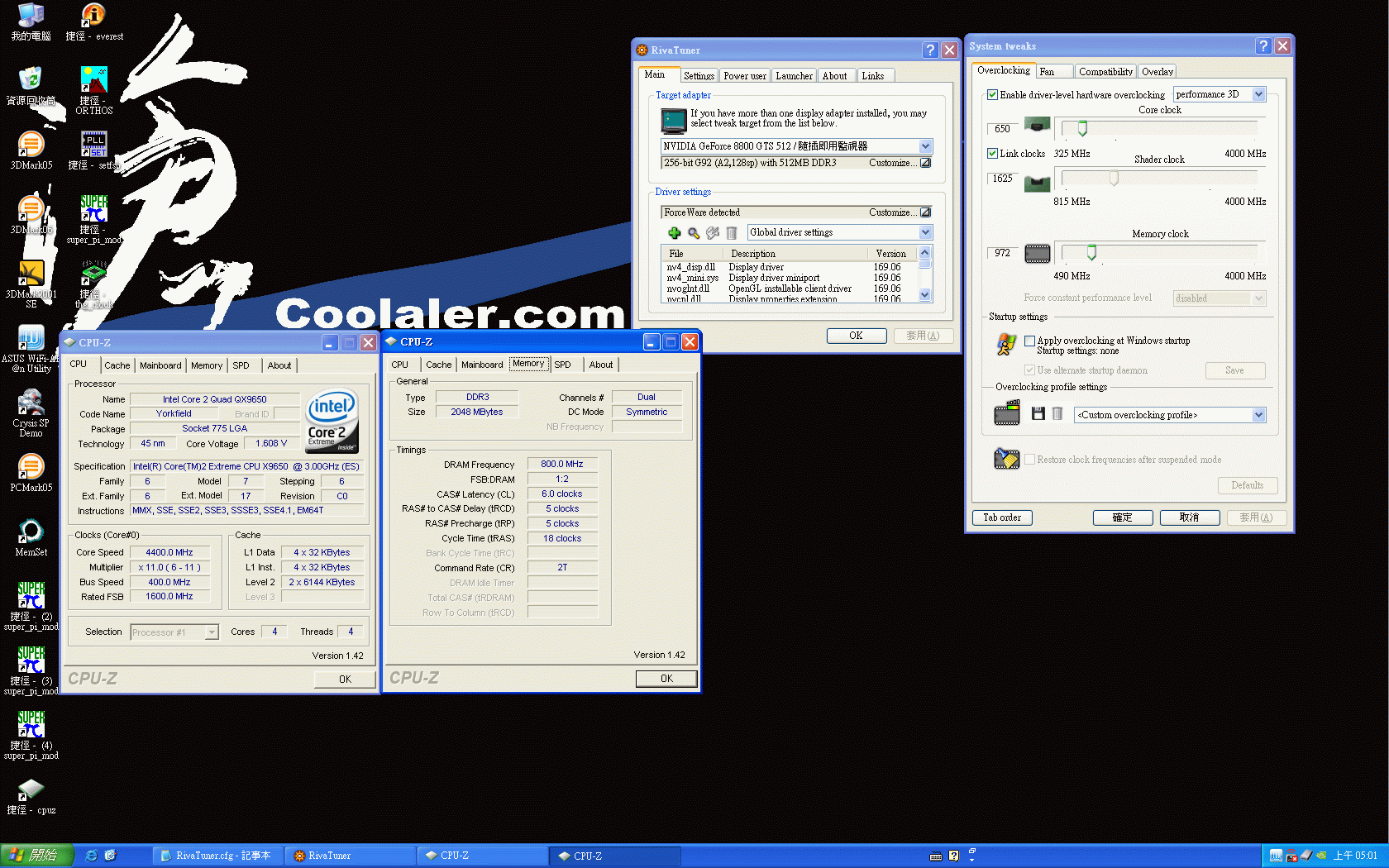Image resolution: width=1389 pixels, height=868 pixels.
Task: Open the 3DMark05 desktop icon
Action: (31, 150)
